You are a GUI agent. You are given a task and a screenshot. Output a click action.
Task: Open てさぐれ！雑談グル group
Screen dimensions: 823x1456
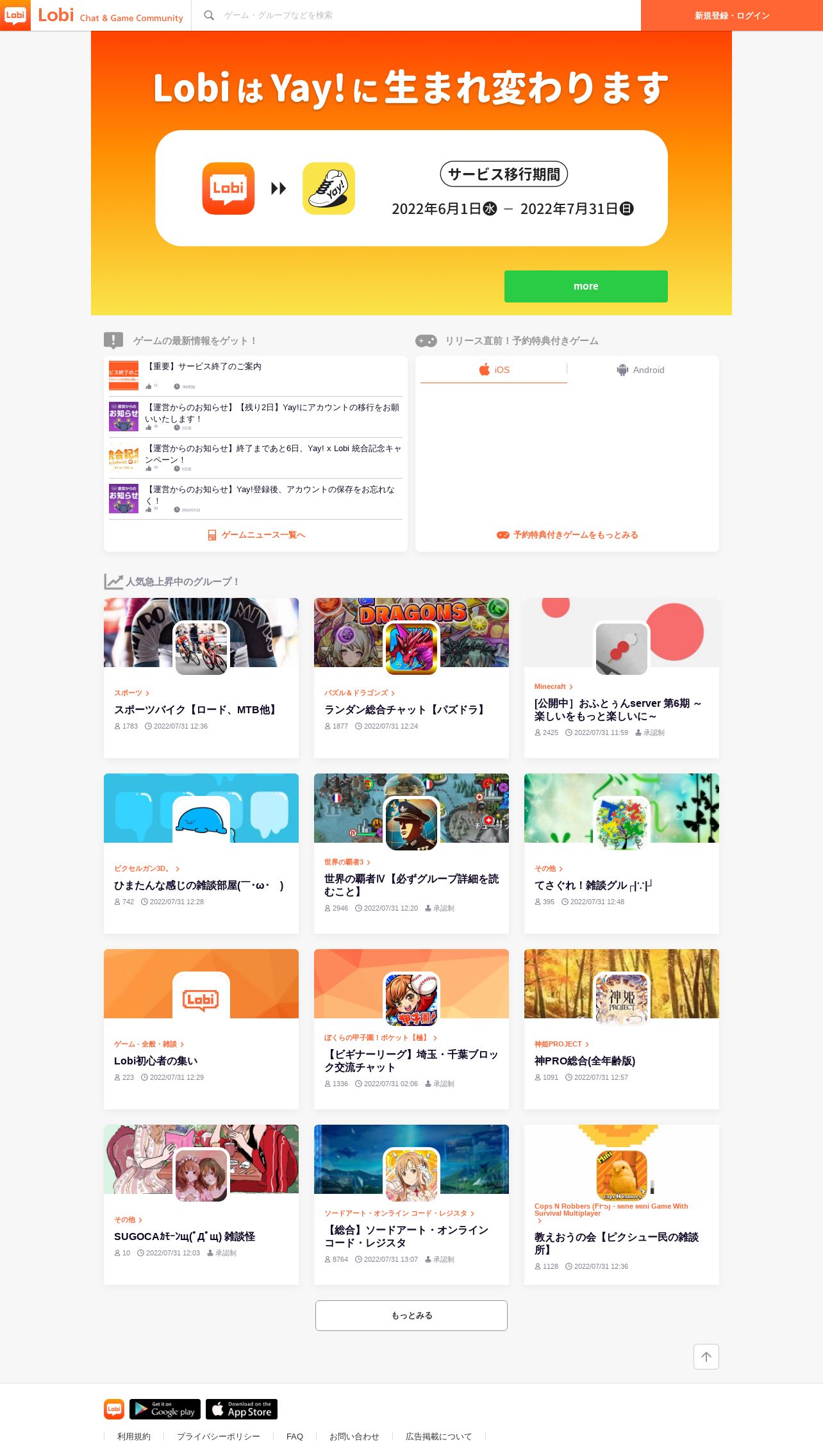[x=594, y=886]
